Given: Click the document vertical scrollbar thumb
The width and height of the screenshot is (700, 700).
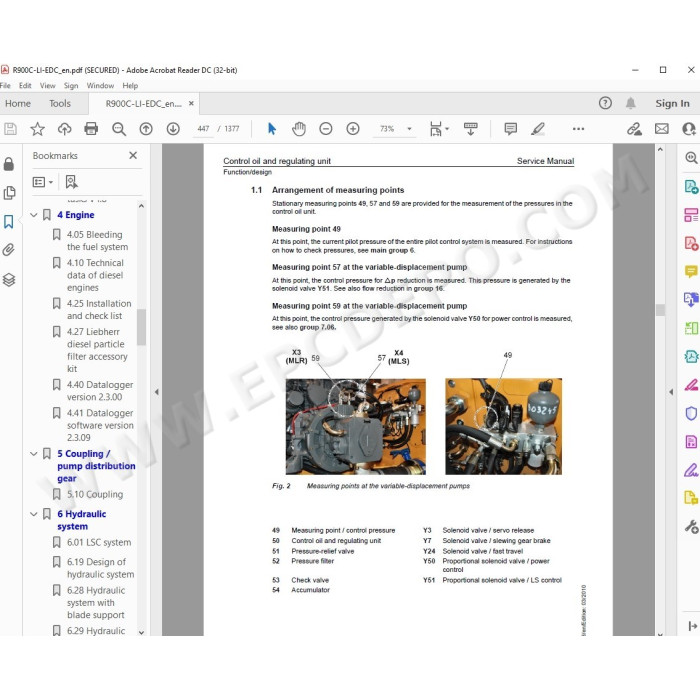Looking at the screenshot, I should (x=660, y=310).
